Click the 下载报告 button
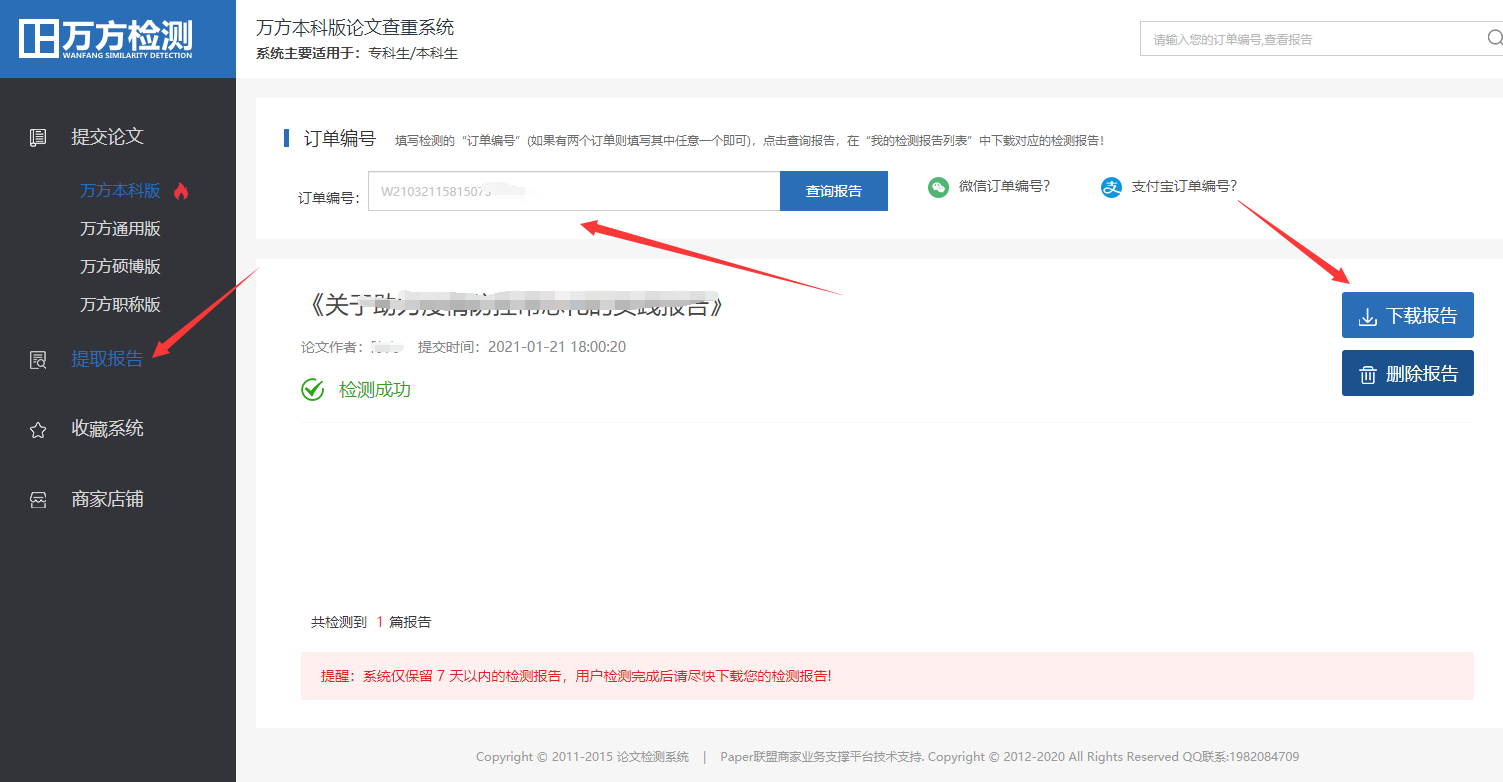 [x=1408, y=315]
